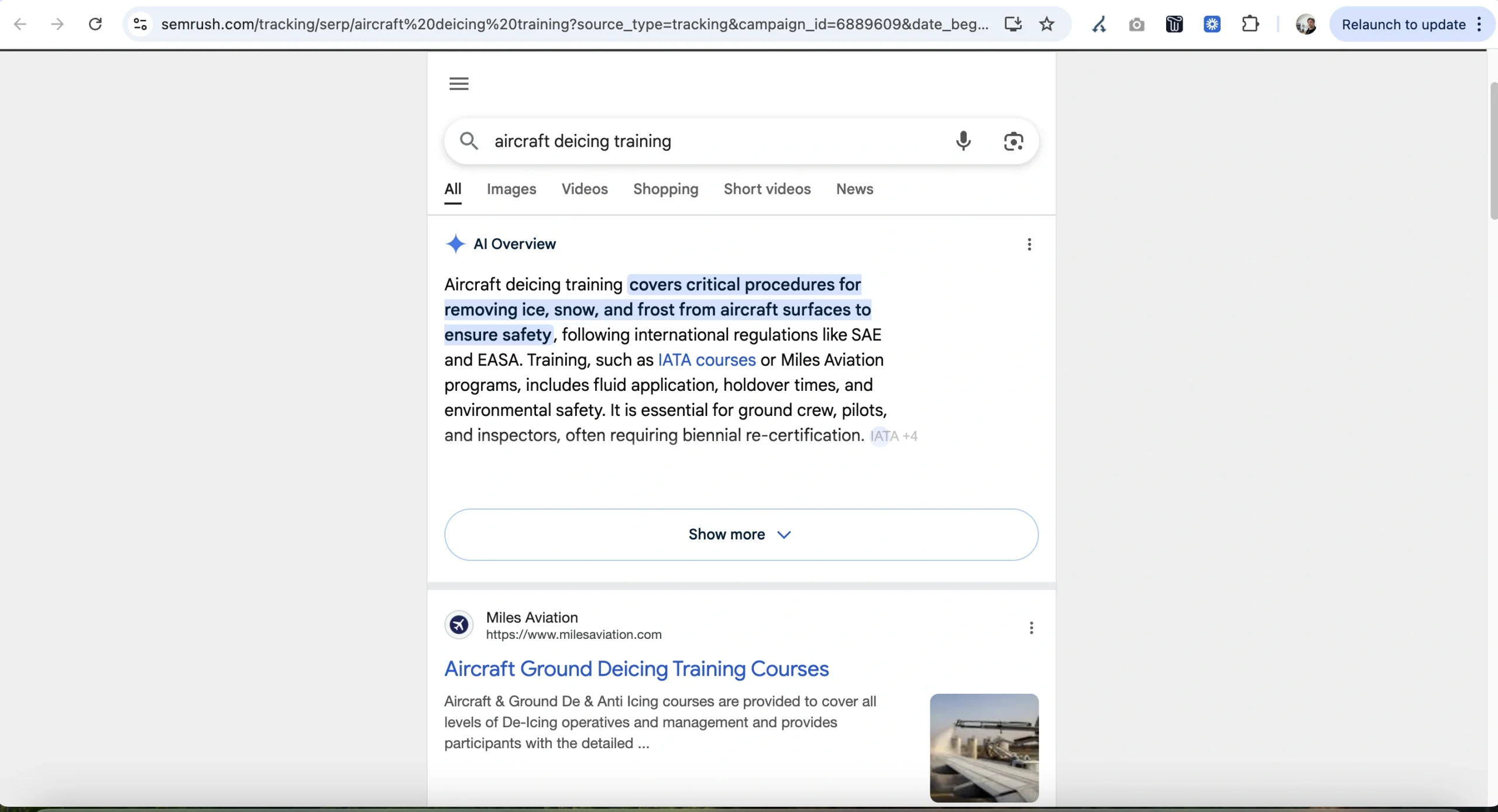Click the magnifier search icon
This screenshot has height=812, width=1498.
pyautogui.click(x=469, y=141)
